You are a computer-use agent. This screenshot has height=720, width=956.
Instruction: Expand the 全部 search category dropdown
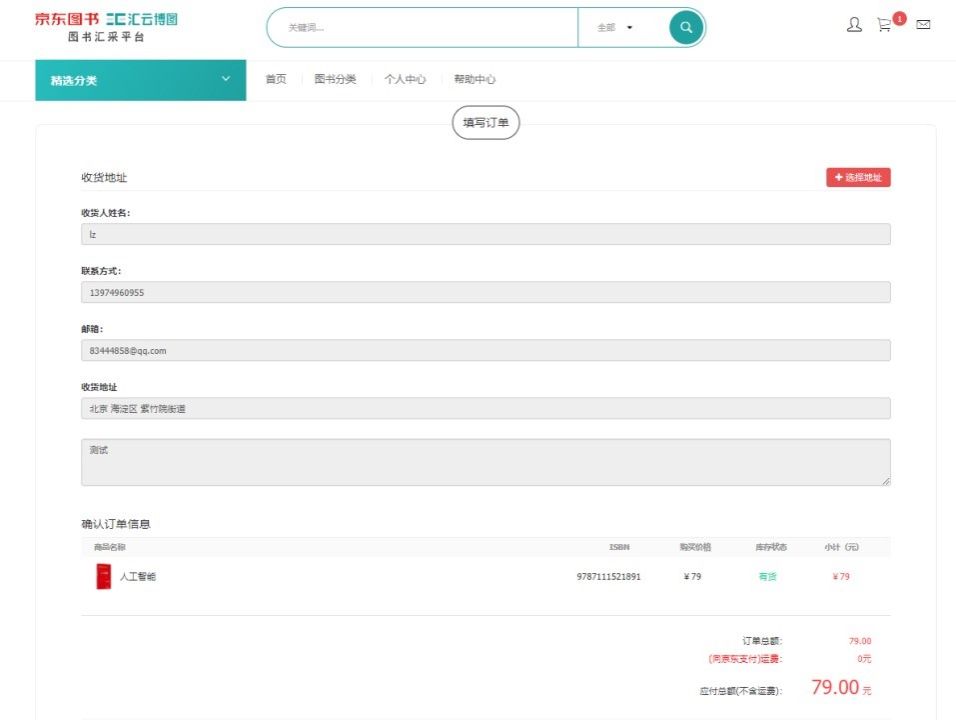pyautogui.click(x=615, y=28)
